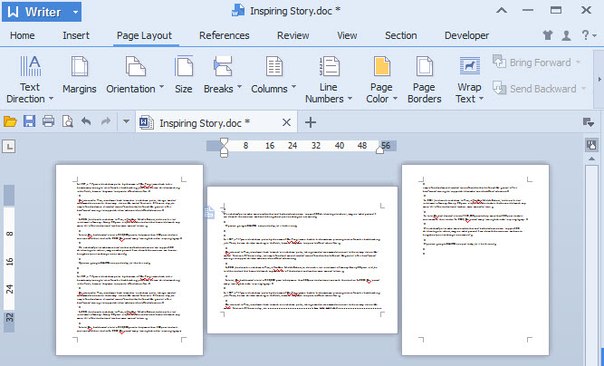Viewport: 604px width, 366px height.
Task: Select the Size page icon
Action: point(183,67)
